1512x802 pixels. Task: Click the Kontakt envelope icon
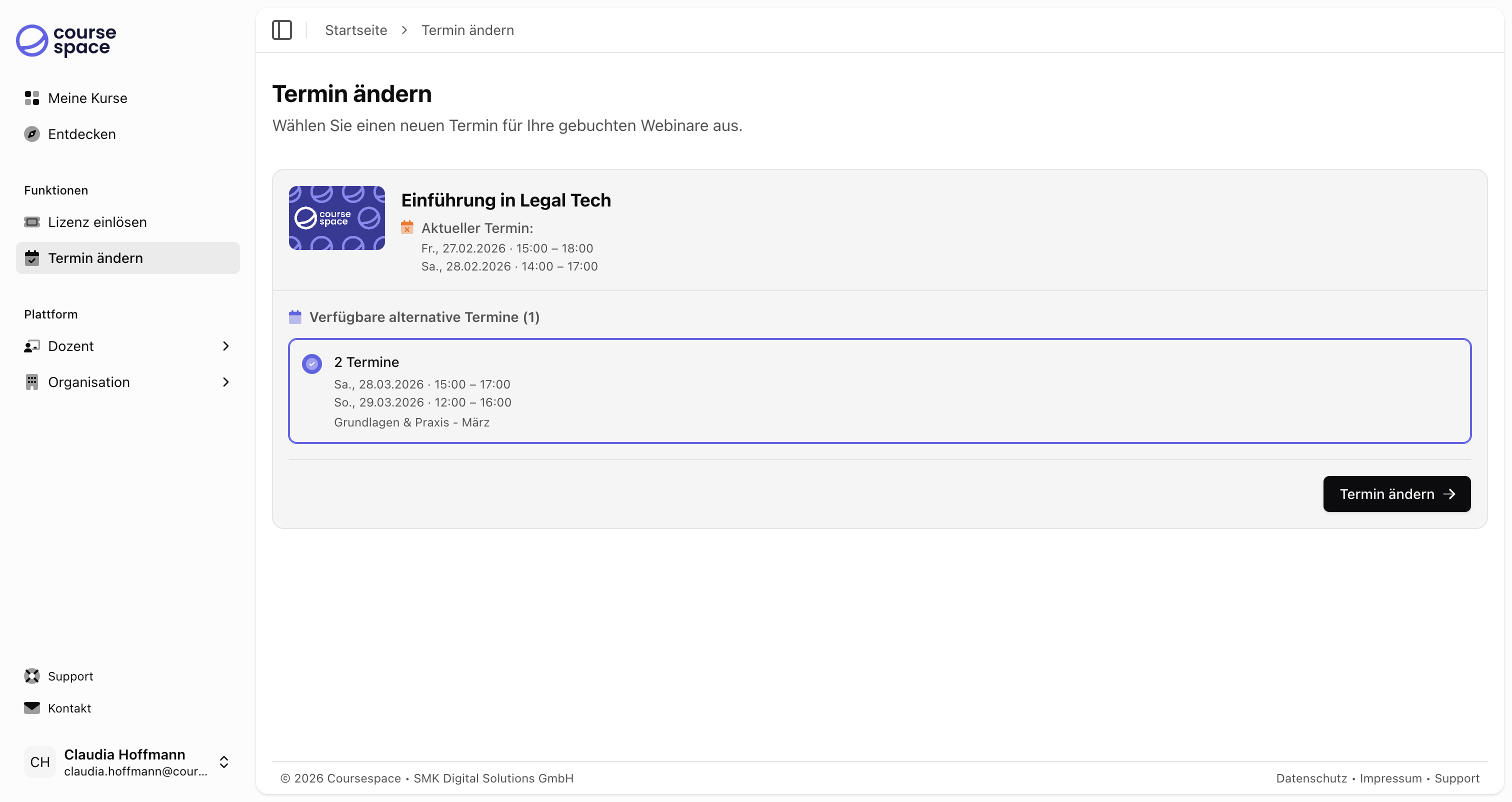click(31, 707)
